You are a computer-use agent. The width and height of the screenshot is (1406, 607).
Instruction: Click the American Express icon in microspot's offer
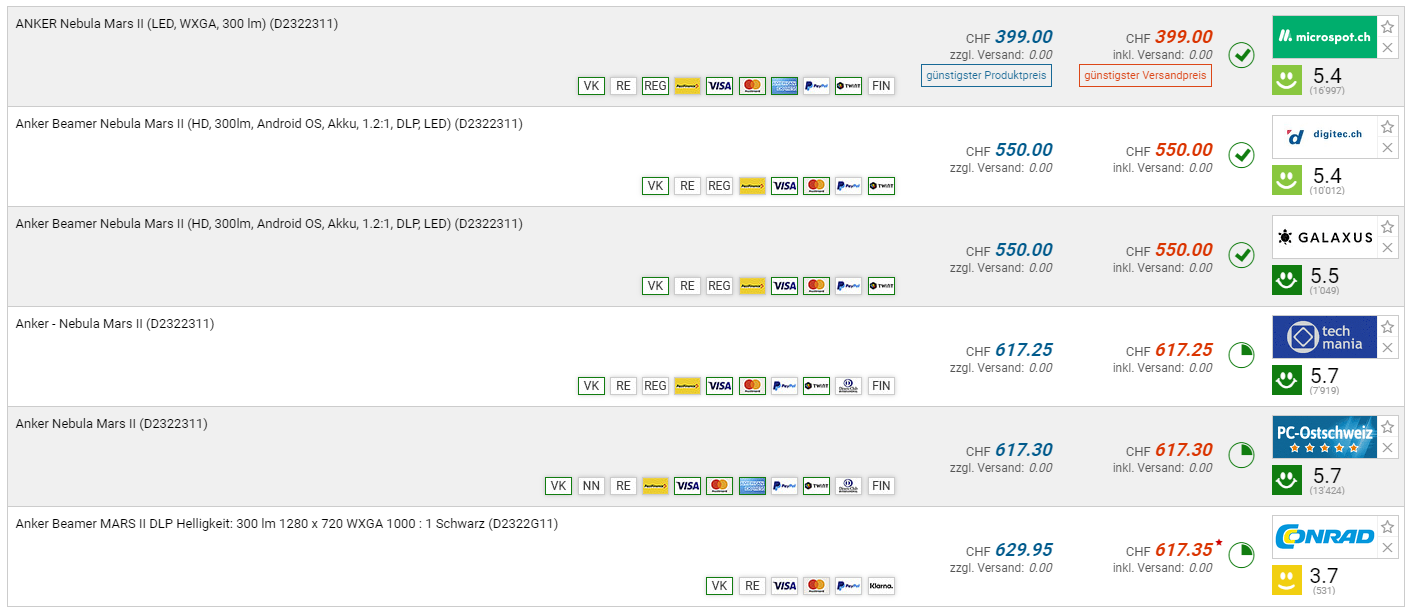[x=784, y=86]
